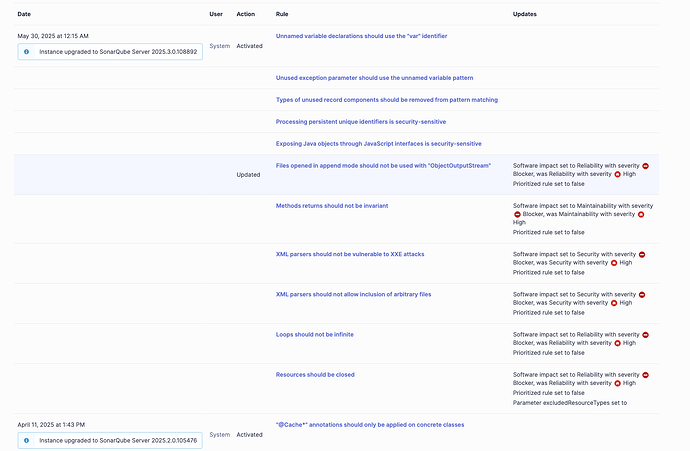The height and width of the screenshot is (451, 690).
Task: Click info icon beside SonarQube Server 2025.2.0.105476 upgrade
Action: [x=26, y=440]
